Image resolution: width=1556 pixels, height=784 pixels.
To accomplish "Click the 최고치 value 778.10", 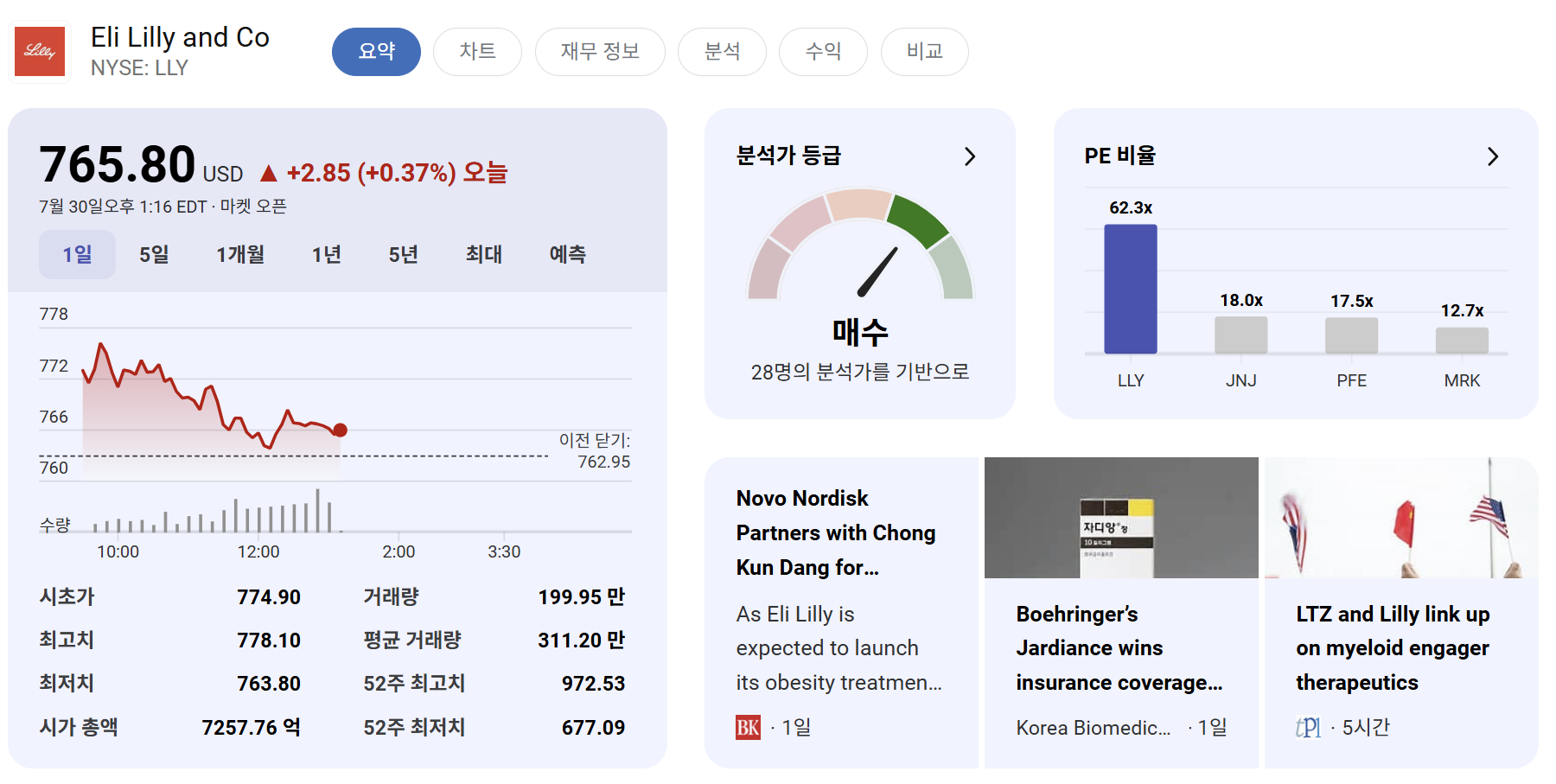I will click(x=269, y=641).
